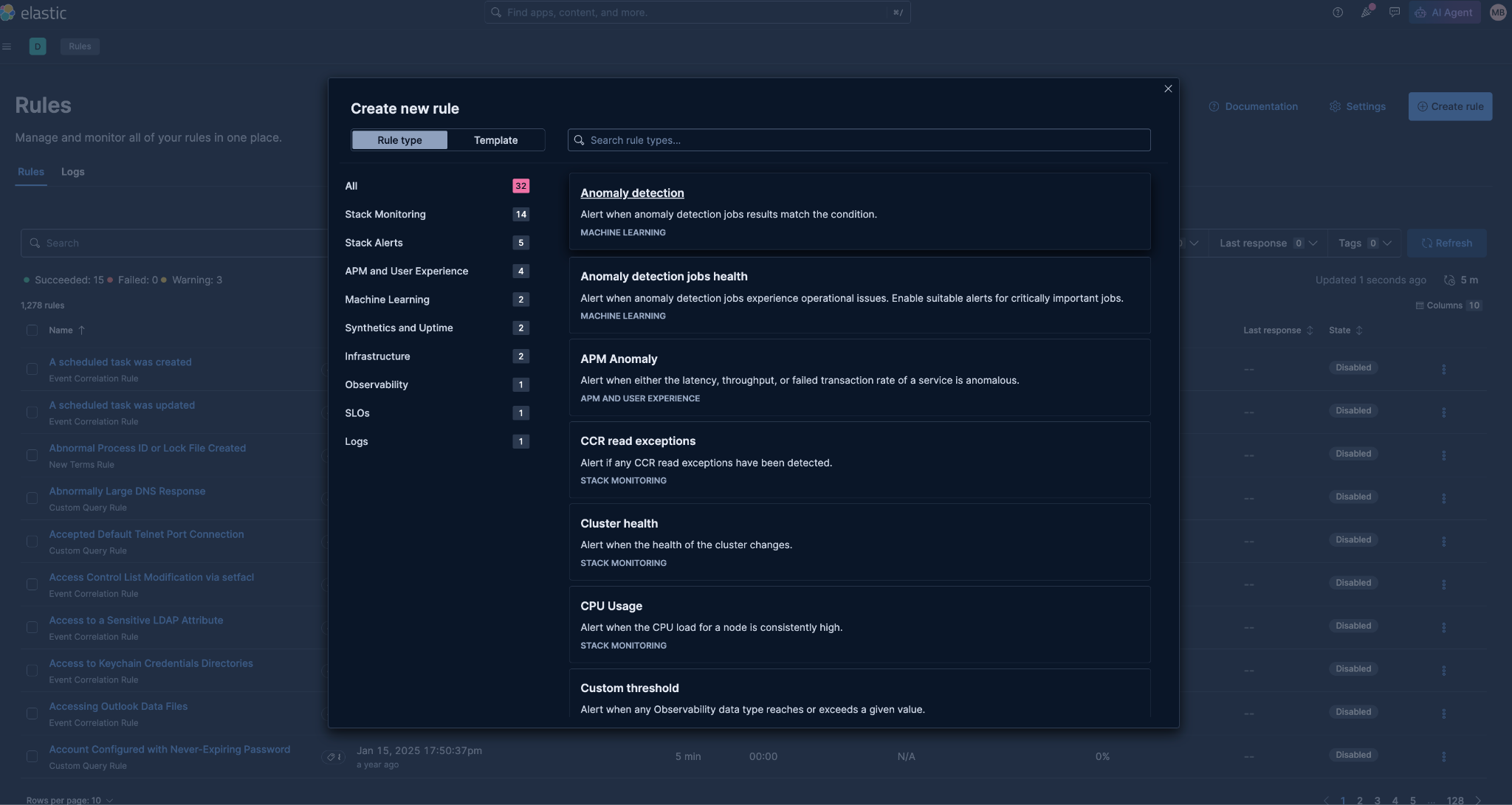Focus the Search rule types field
The image size is (1512, 805).
pos(859,140)
